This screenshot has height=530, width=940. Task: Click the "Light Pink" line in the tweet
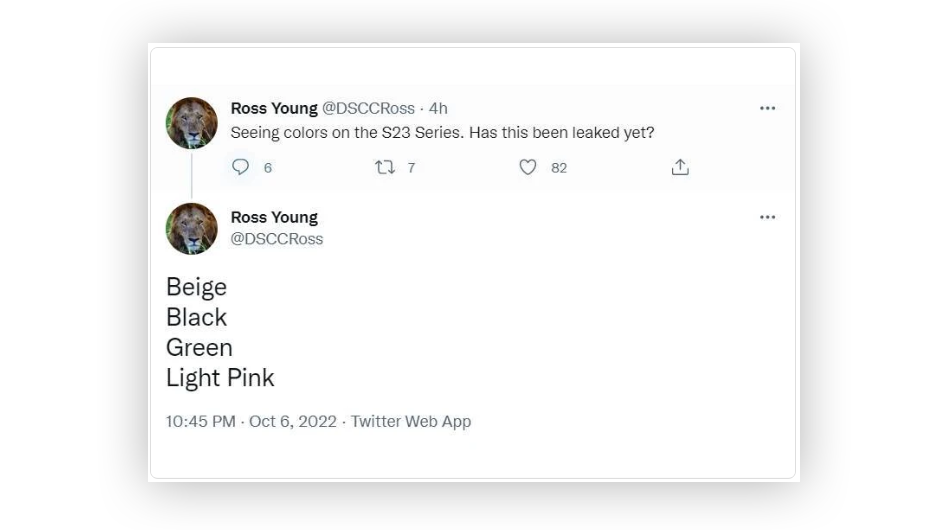pyautogui.click(x=220, y=378)
